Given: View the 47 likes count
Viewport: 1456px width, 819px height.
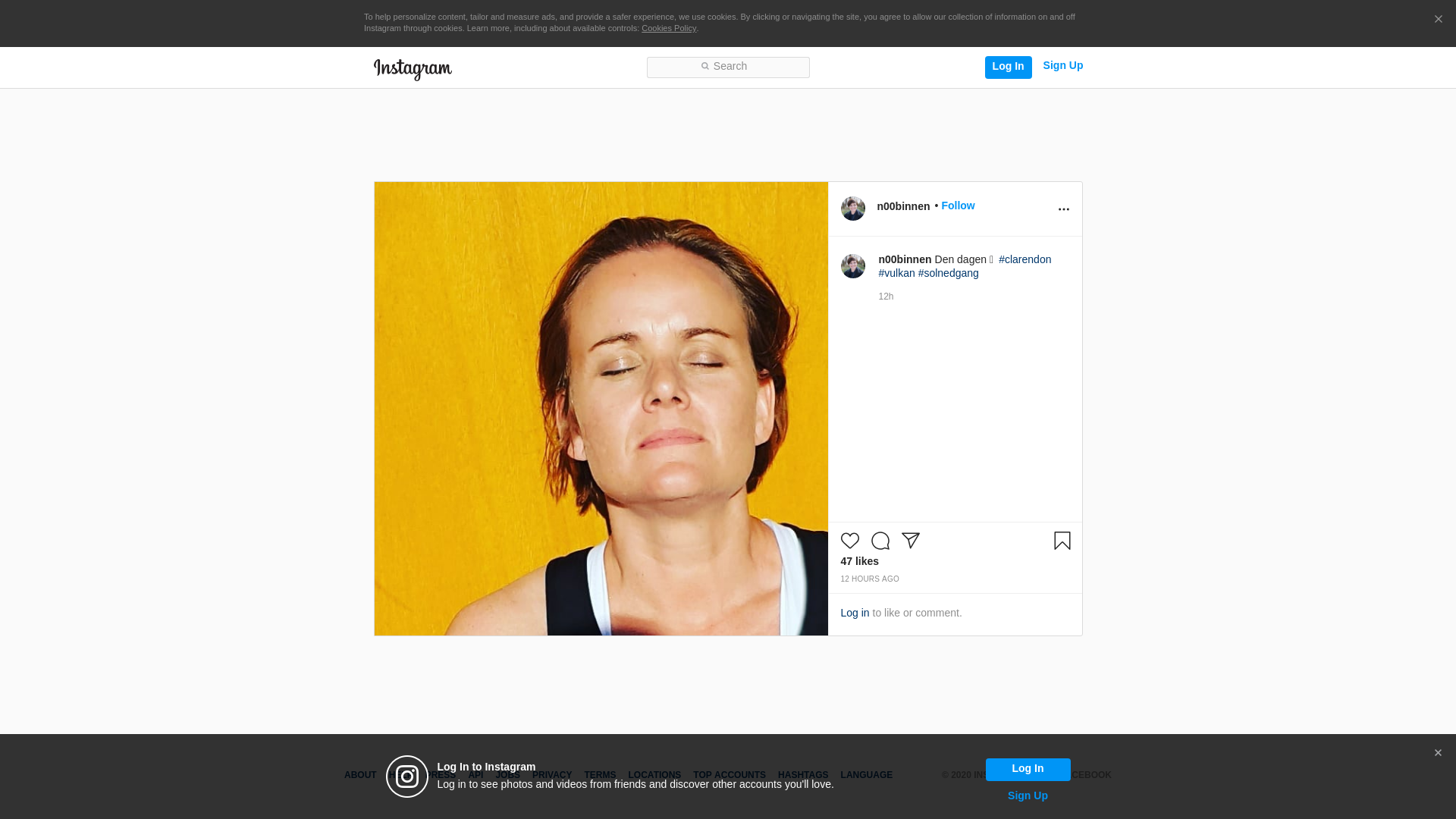Looking at the screenshot, I should click(859, 561).
